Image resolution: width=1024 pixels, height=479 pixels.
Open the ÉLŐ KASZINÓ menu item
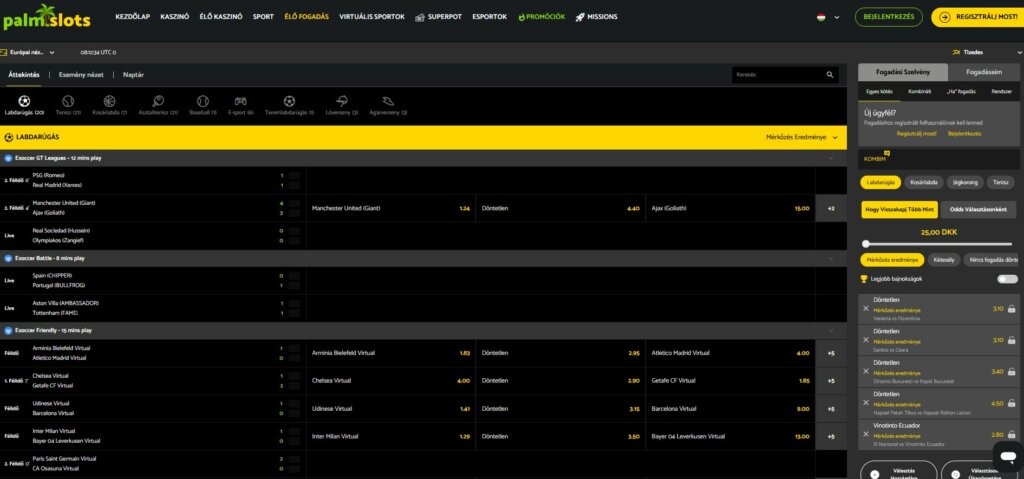[221, 17]
